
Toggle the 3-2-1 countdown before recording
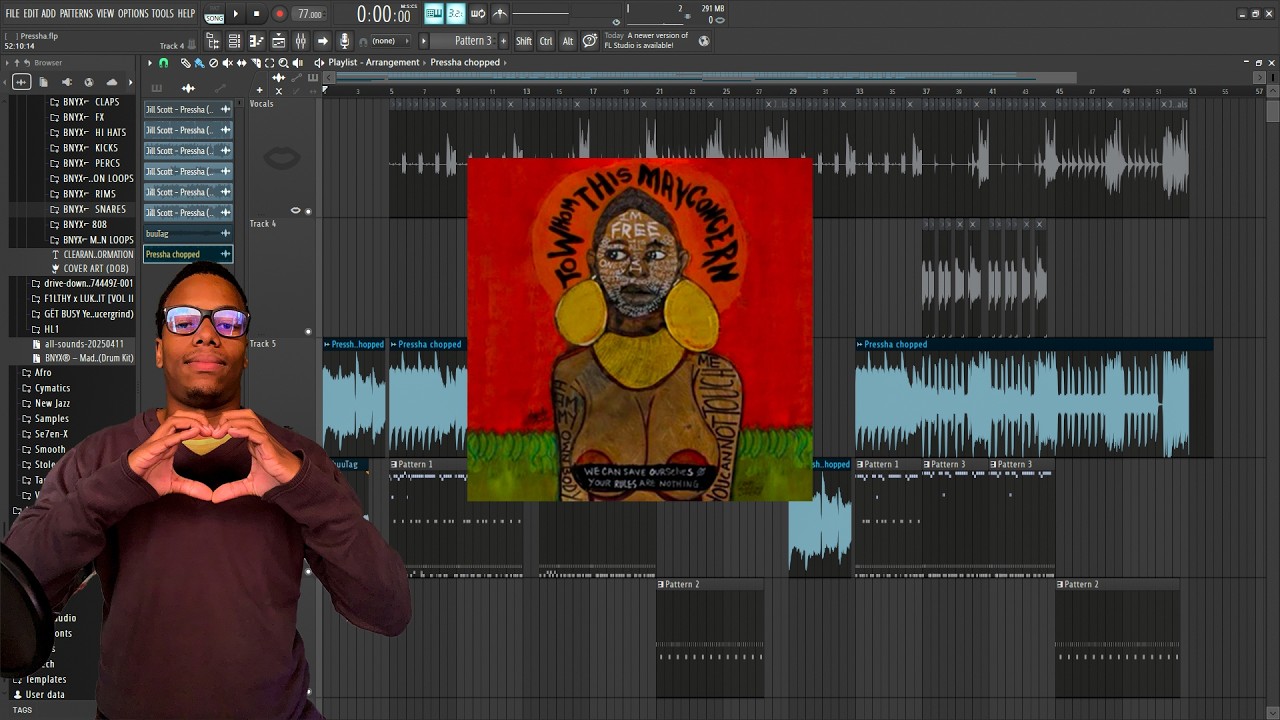click(x=456, y=13)
